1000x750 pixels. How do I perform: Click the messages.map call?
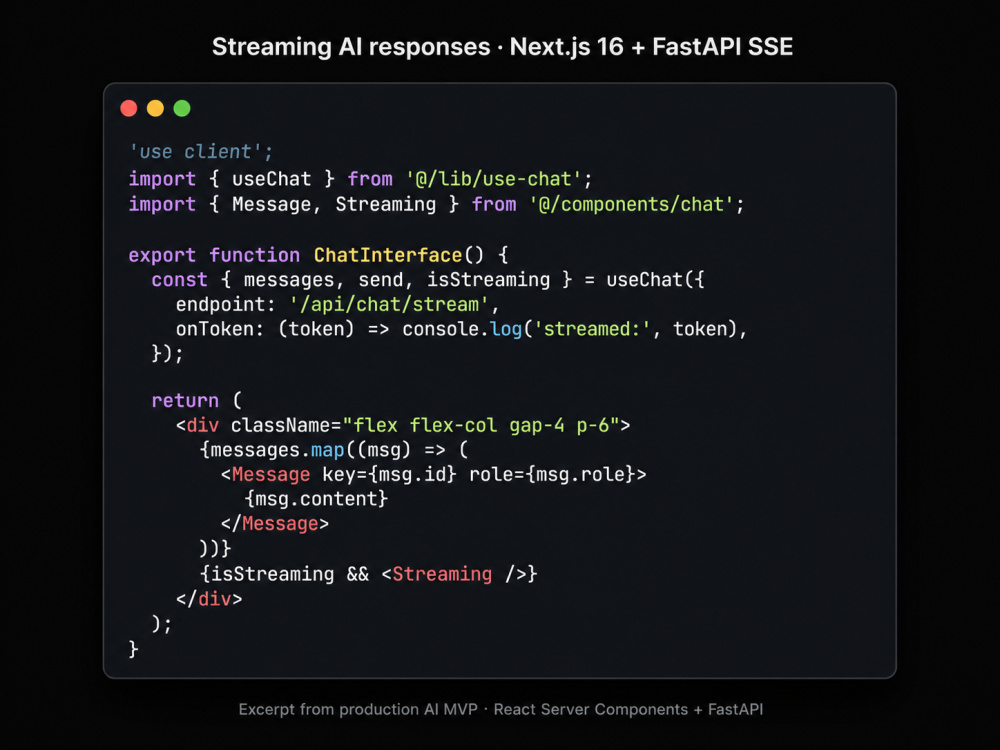click(277, 450)
